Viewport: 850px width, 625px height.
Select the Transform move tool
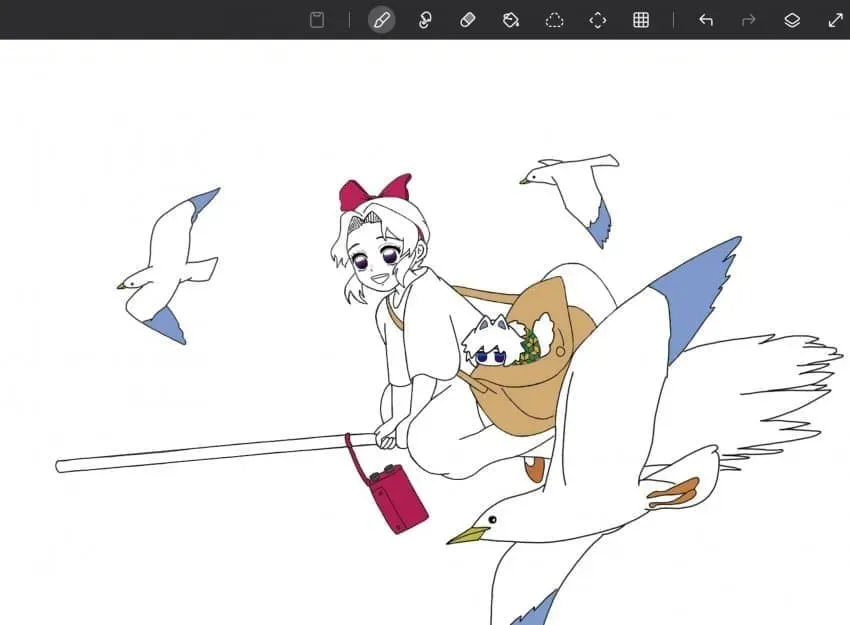tap(598, 20)
